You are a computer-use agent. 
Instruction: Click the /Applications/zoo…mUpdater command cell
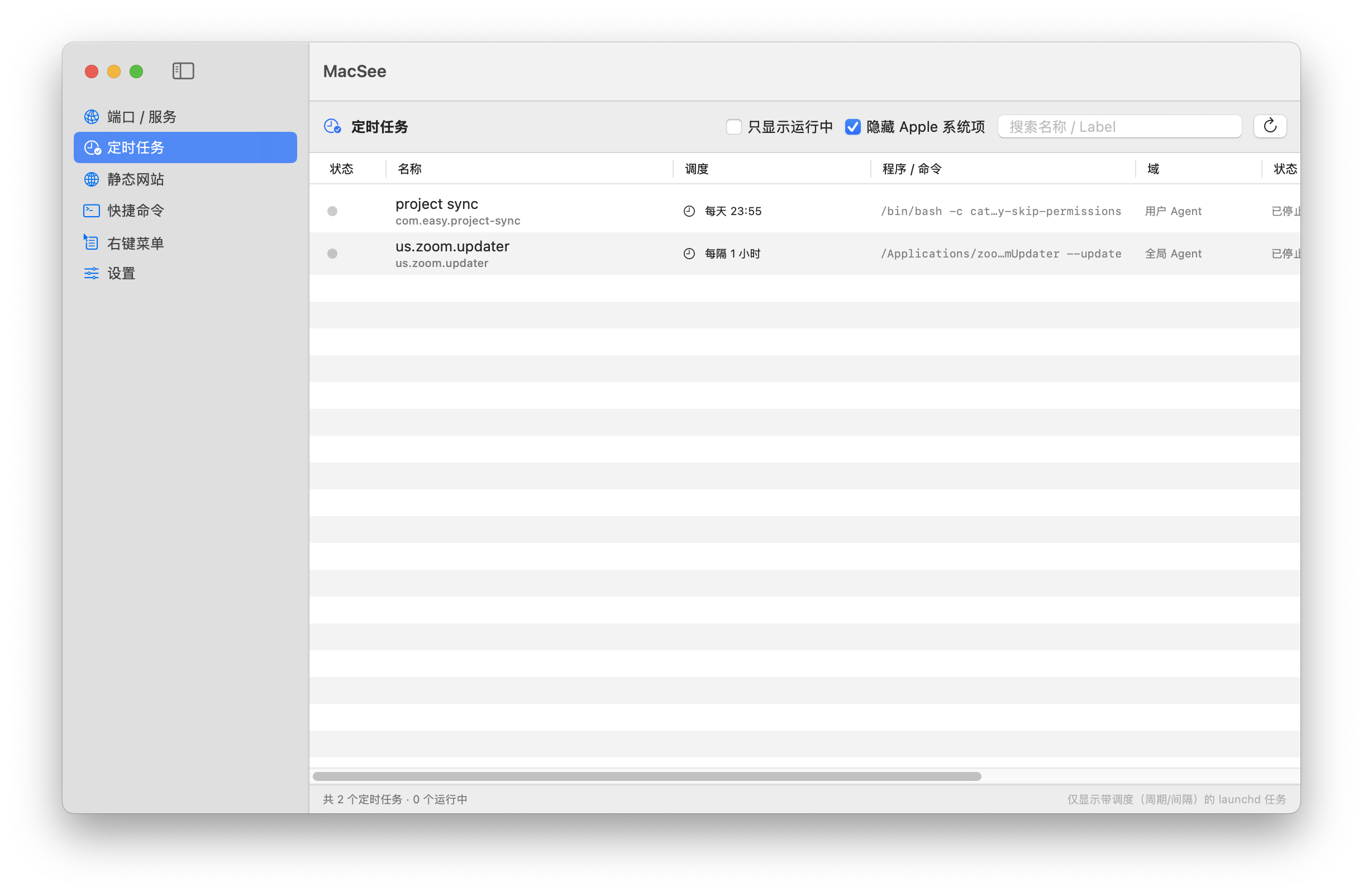point(1000,254)
